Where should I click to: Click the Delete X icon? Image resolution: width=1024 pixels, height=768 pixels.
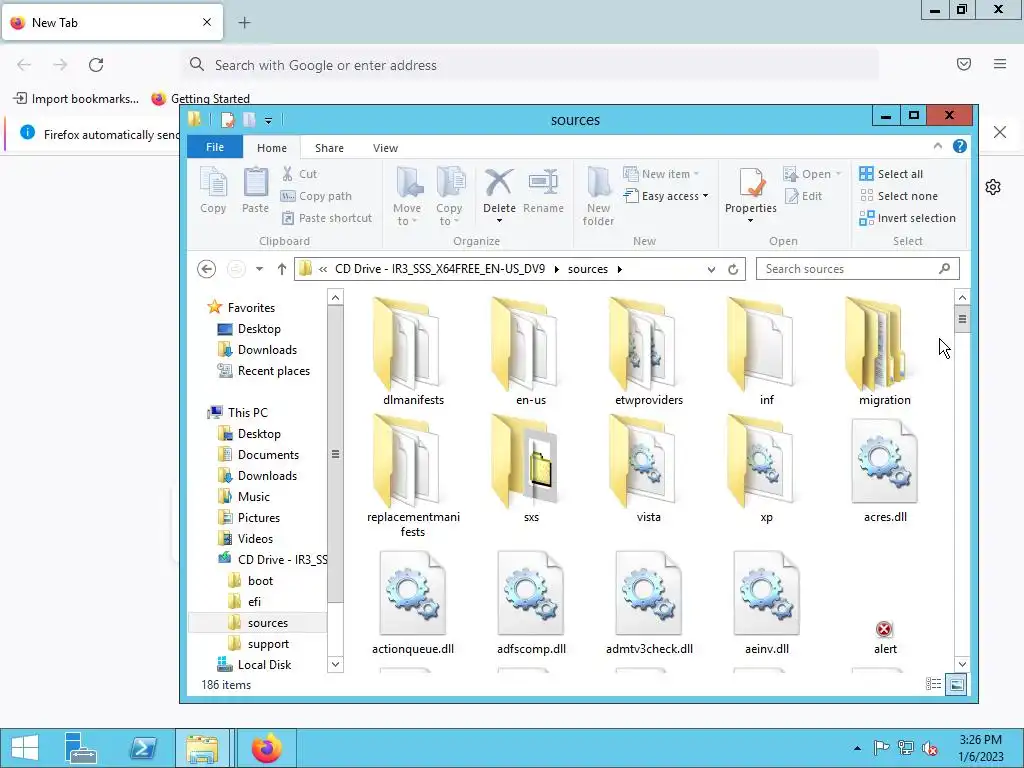pyautogui.click(x=499, y=184)
